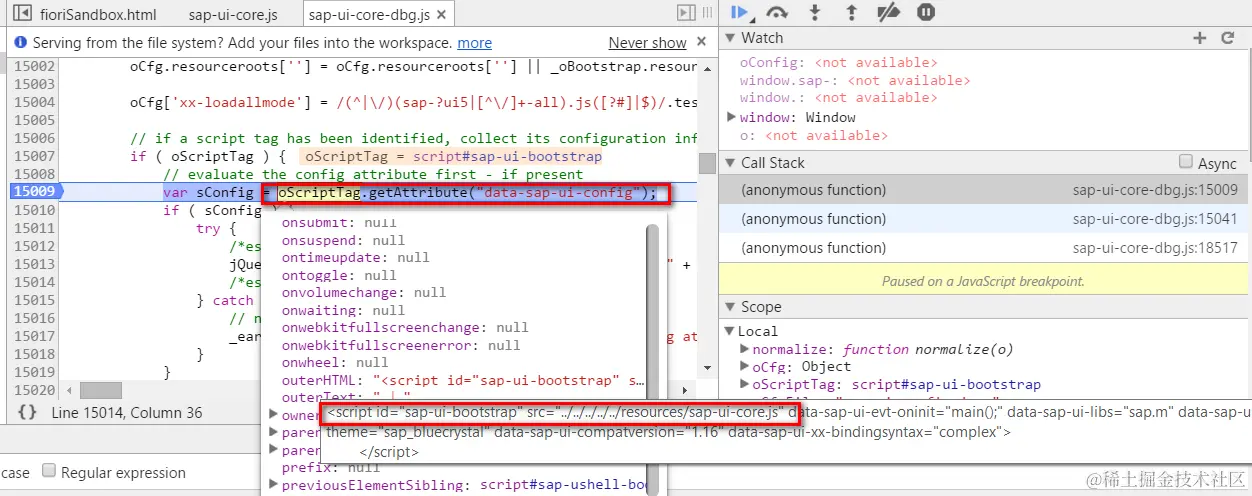Click 'onwaiting: null' property
The width and height of the screenshot is (1252, 496).
pyautogui.click(x=343, y=311)
